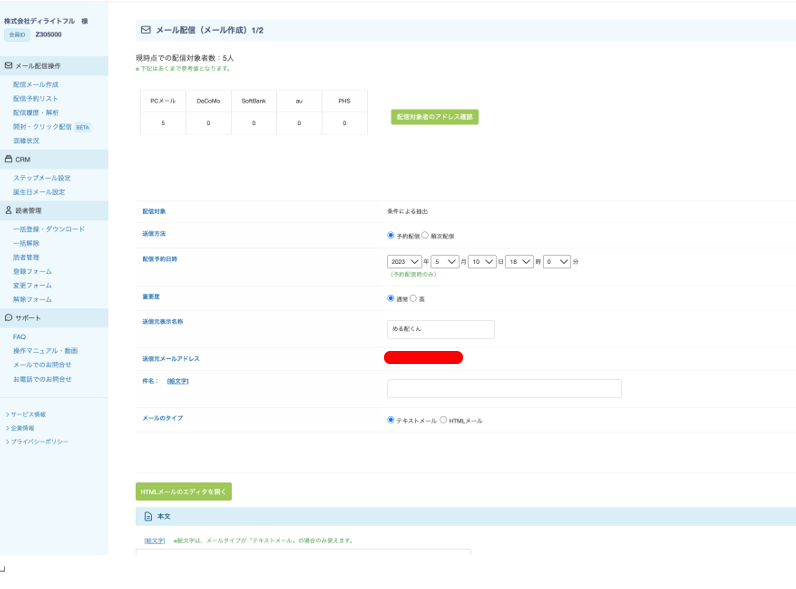
Task: Click the envelope icon beside メール配信操作
Action: 9,65
